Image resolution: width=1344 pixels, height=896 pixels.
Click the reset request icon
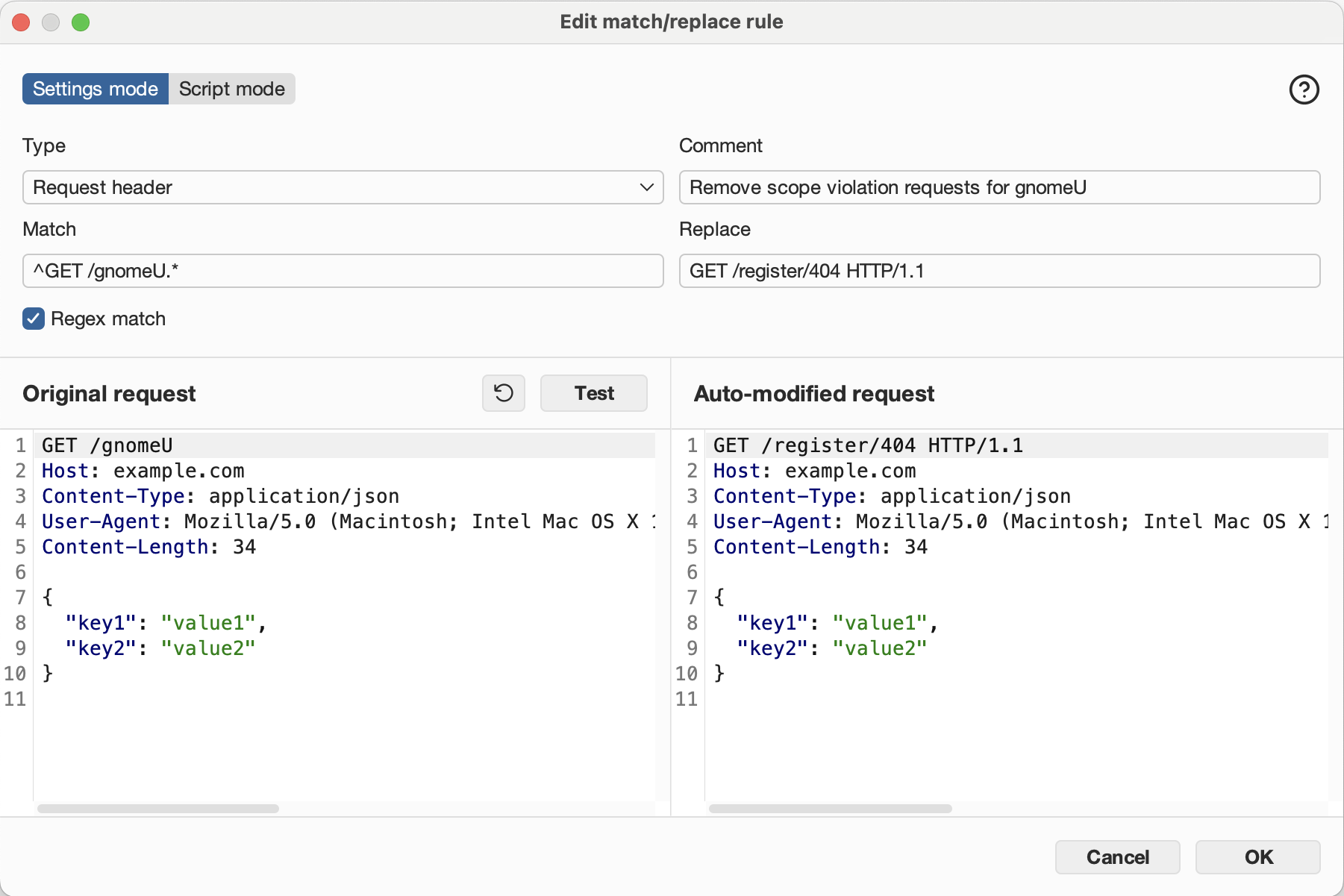coord(504,393)
